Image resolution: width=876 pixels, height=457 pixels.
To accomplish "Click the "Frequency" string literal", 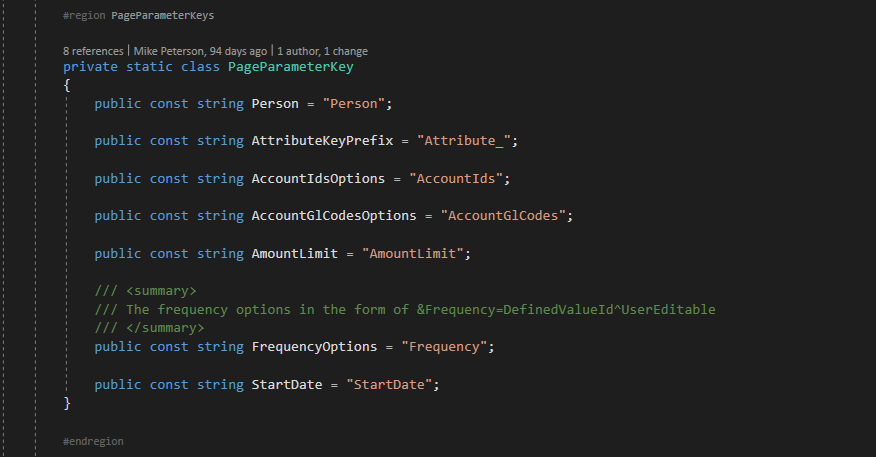I will tap(444, 347).
